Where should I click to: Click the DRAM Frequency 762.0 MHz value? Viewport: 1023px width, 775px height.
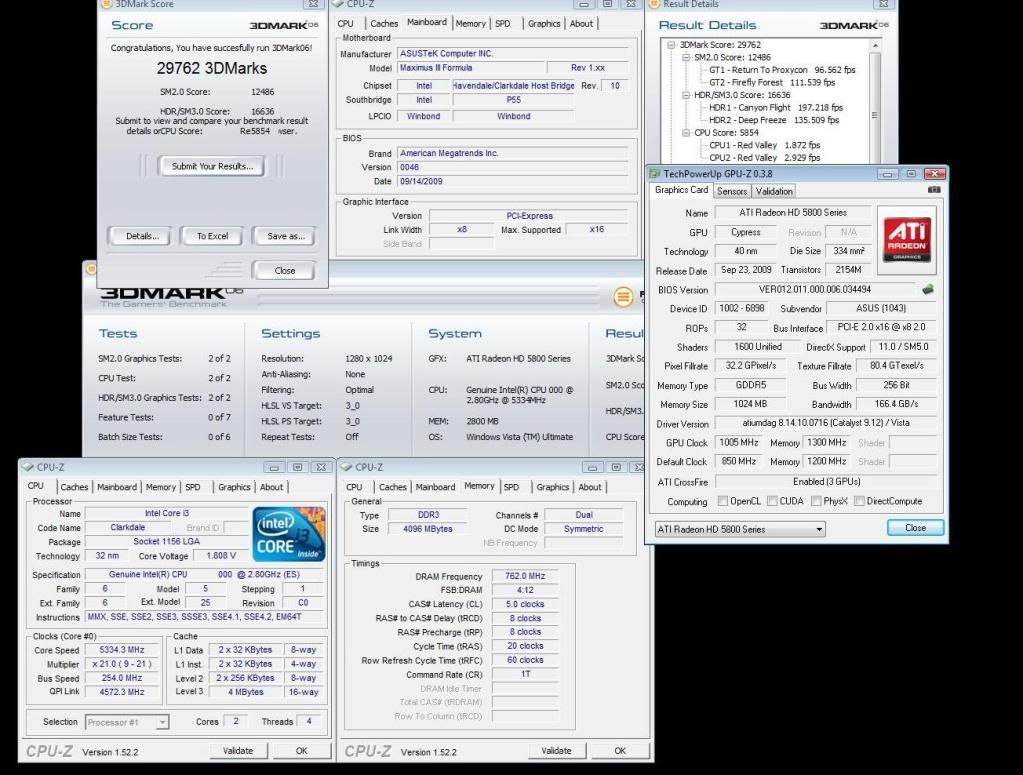524,575
